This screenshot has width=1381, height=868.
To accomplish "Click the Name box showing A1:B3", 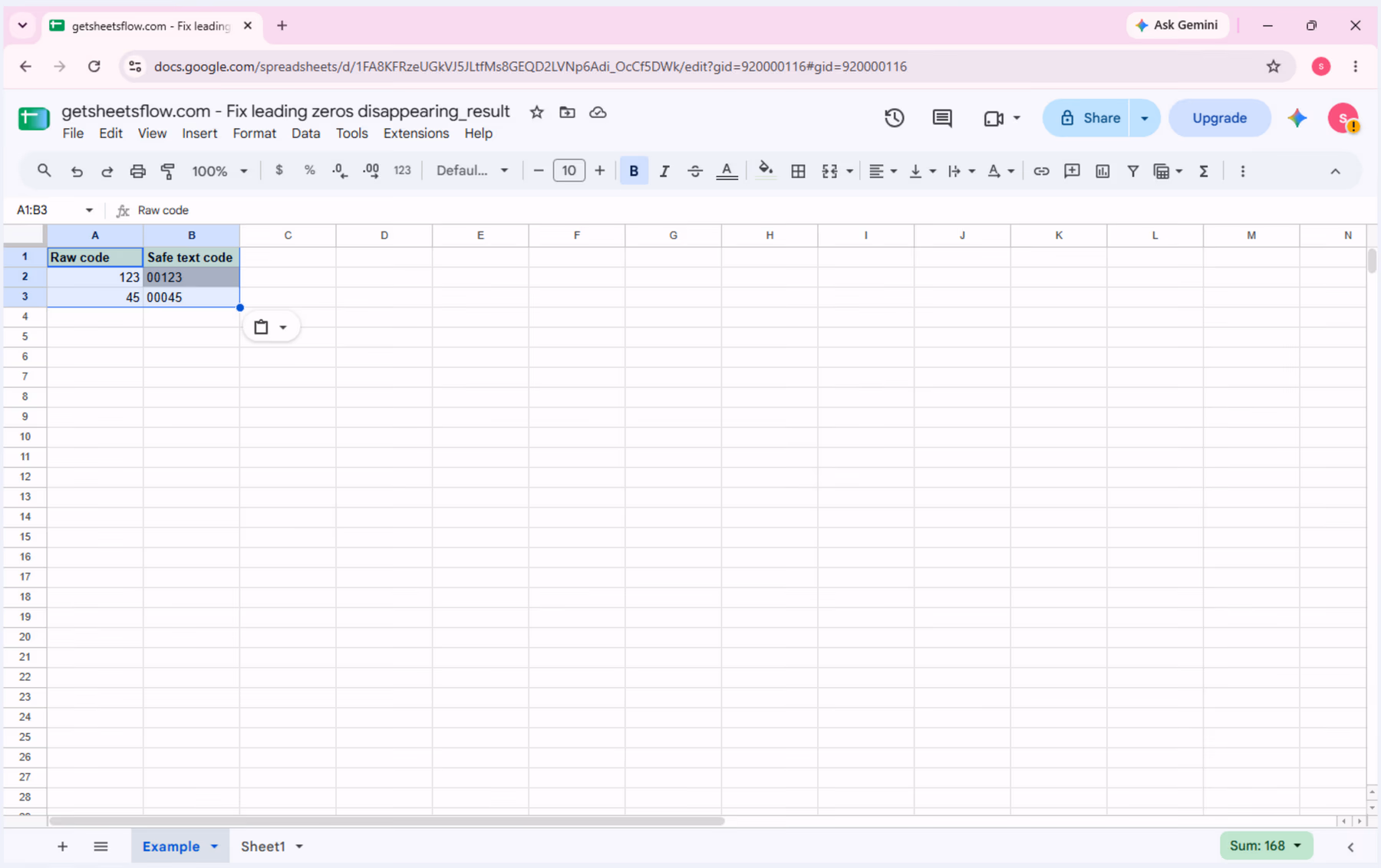I will 53,210.
